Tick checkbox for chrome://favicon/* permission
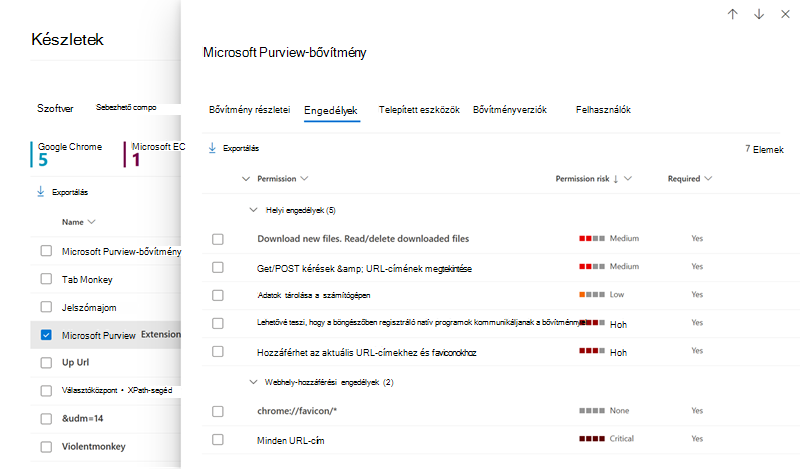The height and width of the screenshot is (470, 800). [x=218, y=411]
